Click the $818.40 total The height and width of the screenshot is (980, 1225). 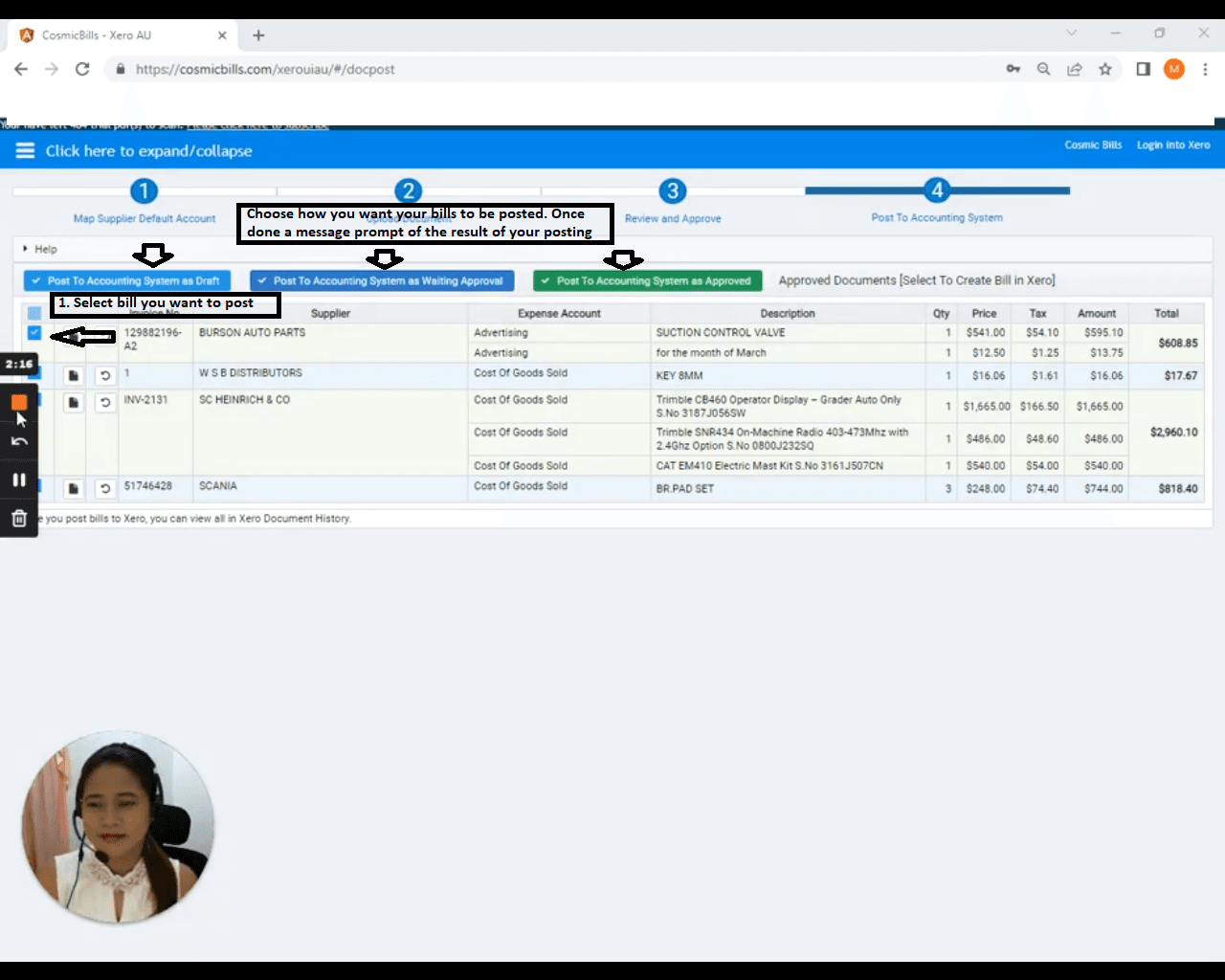[1178, 488]
